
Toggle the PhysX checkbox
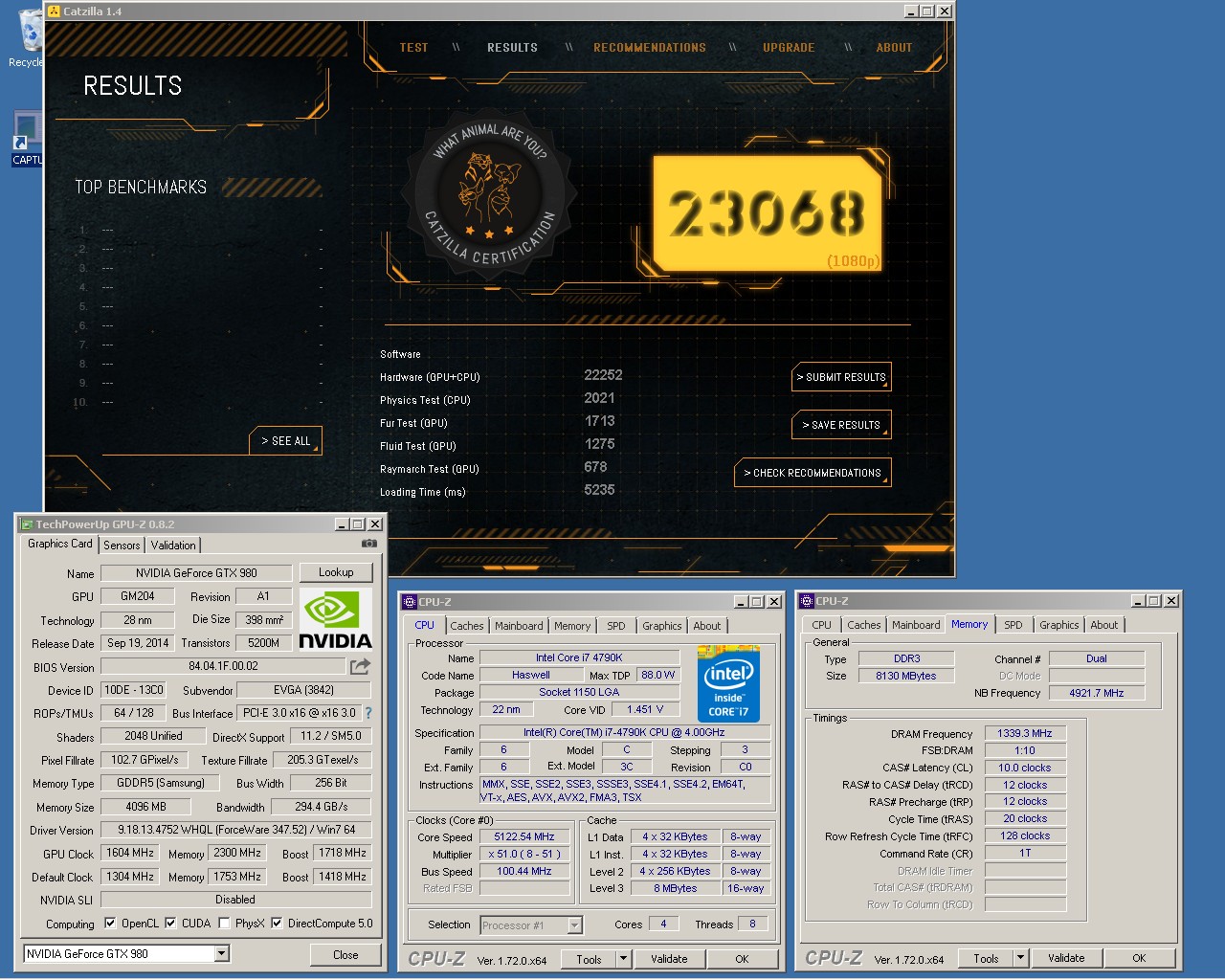coord(224,924)
